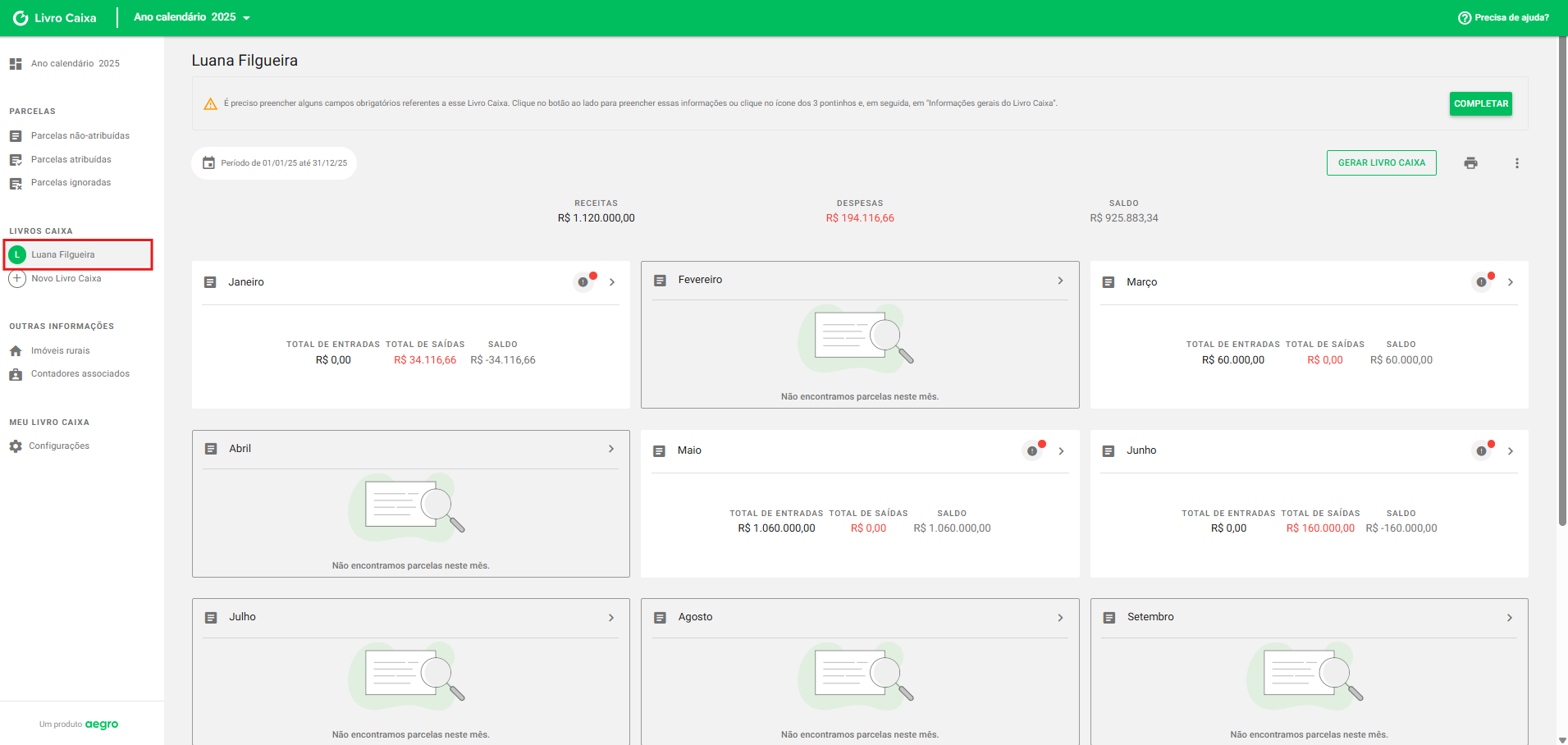This screenshot has width=1568, height=745.
Task: Click the alert badge on Janeiro card
Action: point(583,282)
